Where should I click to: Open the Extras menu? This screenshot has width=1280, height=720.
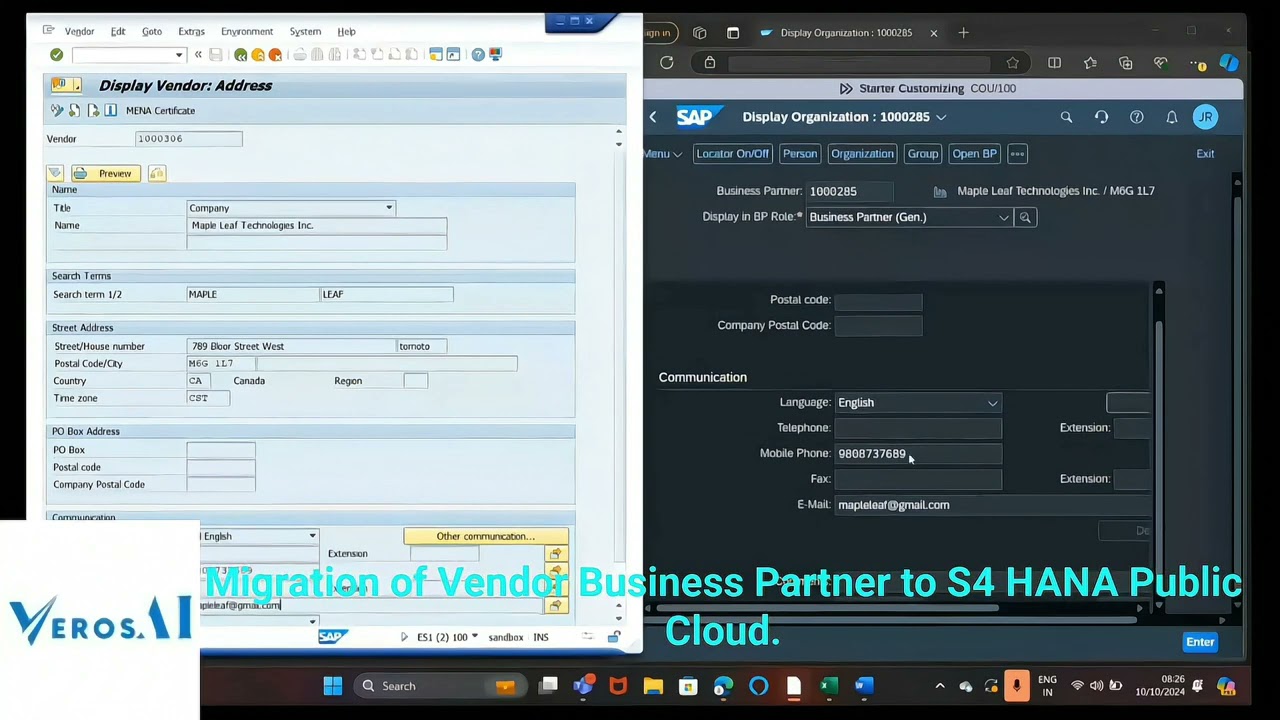pyautogui.click(x=191, y=31)
